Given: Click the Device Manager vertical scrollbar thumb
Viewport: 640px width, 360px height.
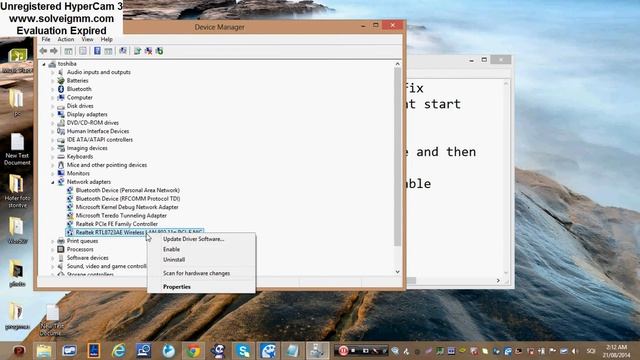Looking at the screenshot, I should click(397, 157).
